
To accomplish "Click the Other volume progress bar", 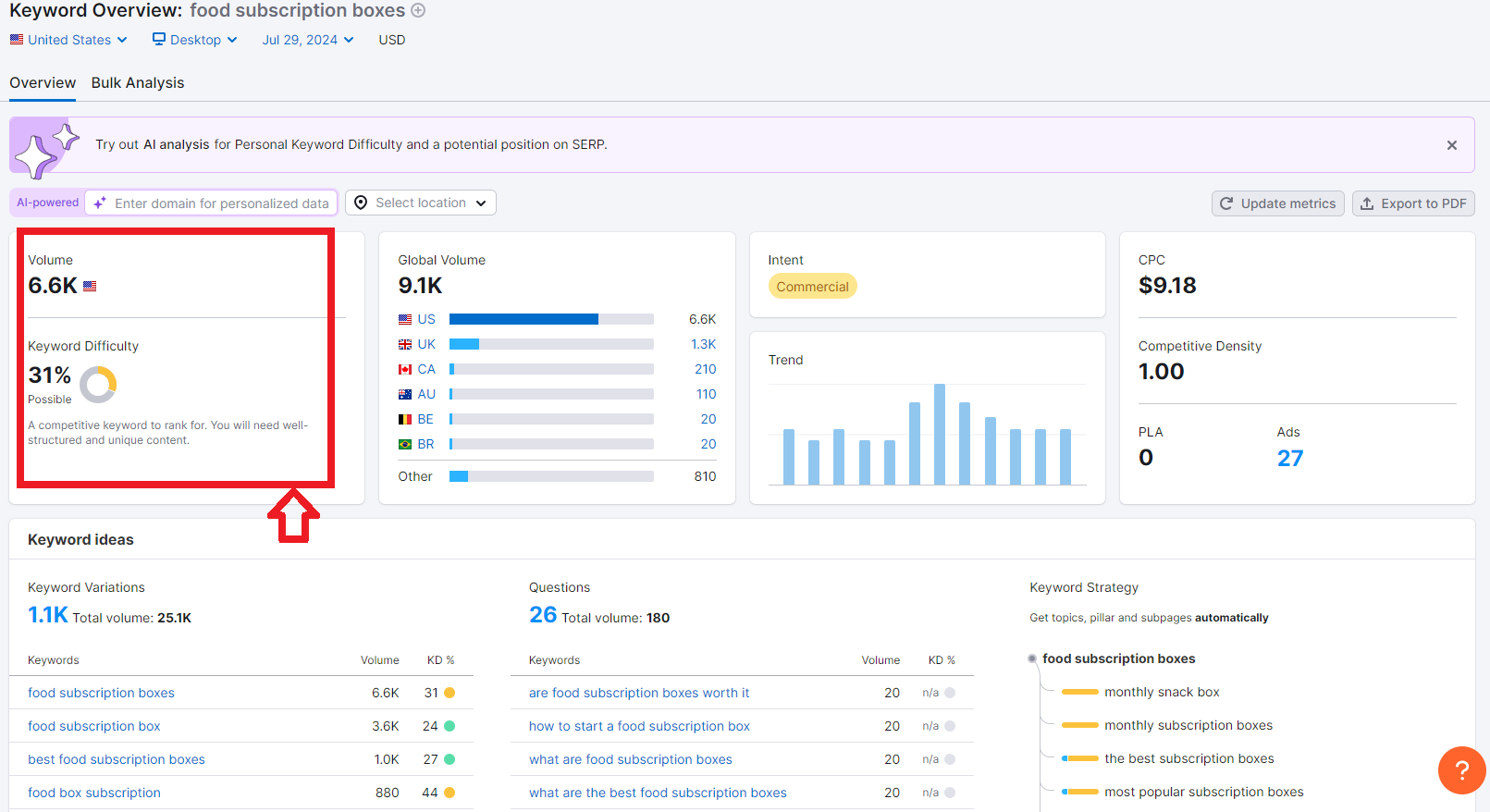I will tap(551, 476).
